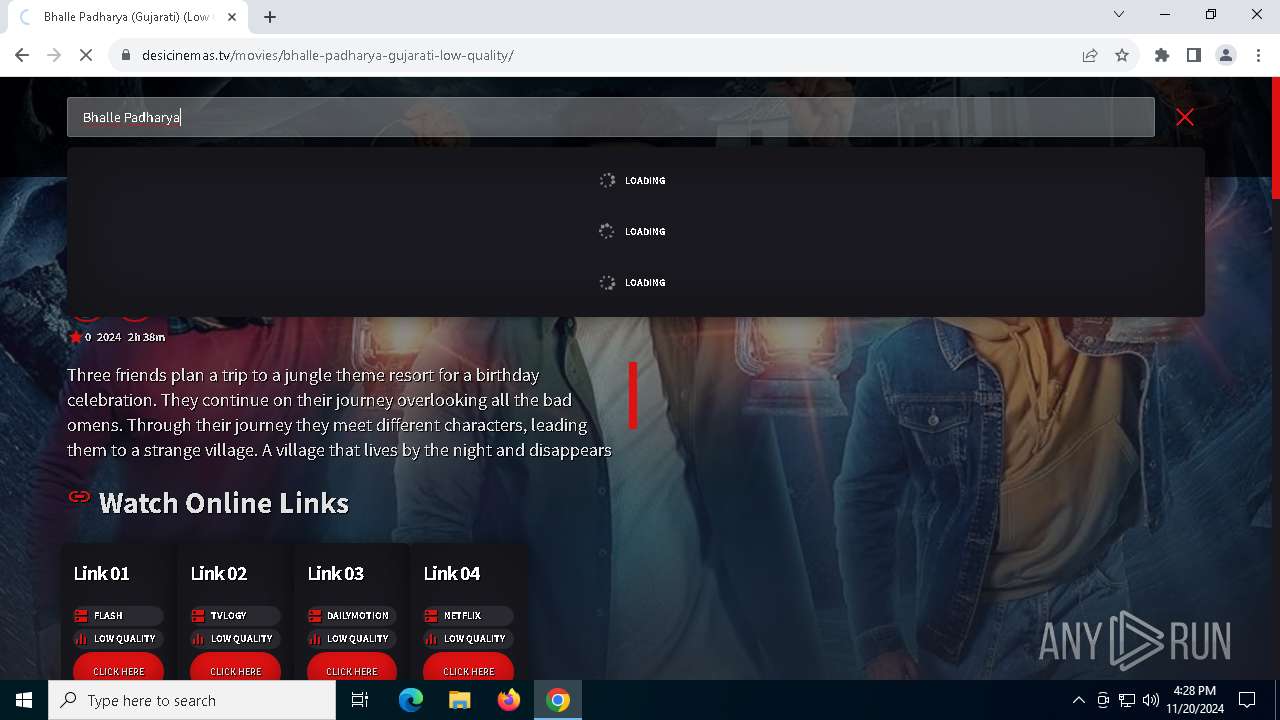Share this page via share icon
Screen dimensions: 1280x720
point(1090,55)
